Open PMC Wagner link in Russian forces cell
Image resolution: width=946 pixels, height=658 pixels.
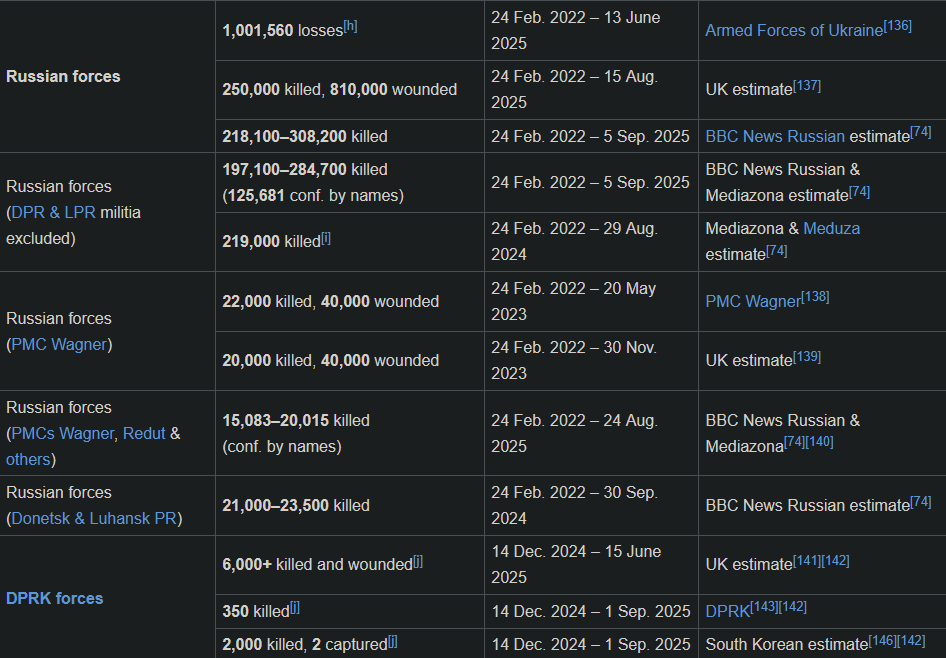[x=59, y=344]
